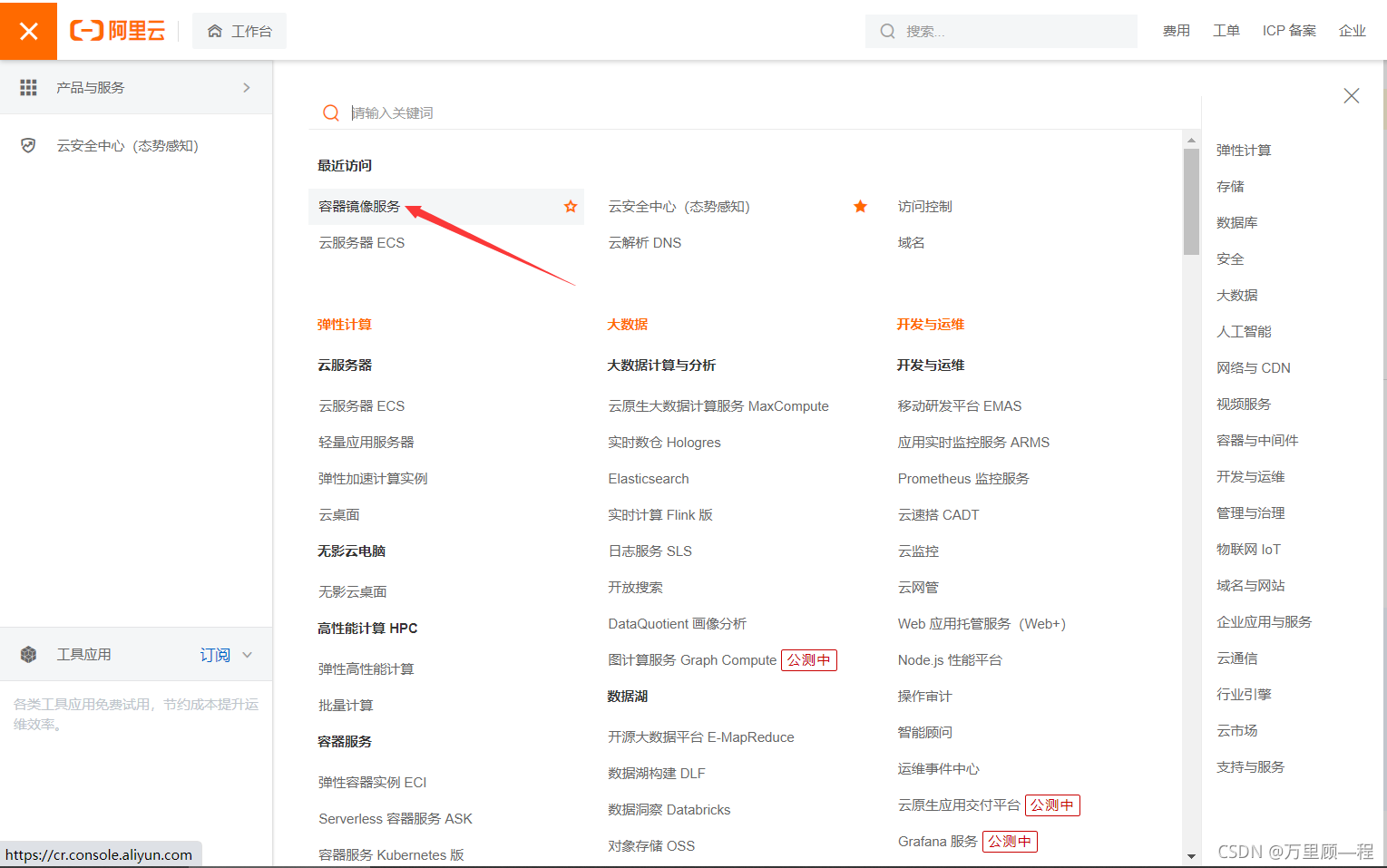Jump to 物联网 IoT category

tap(1248, 550)
